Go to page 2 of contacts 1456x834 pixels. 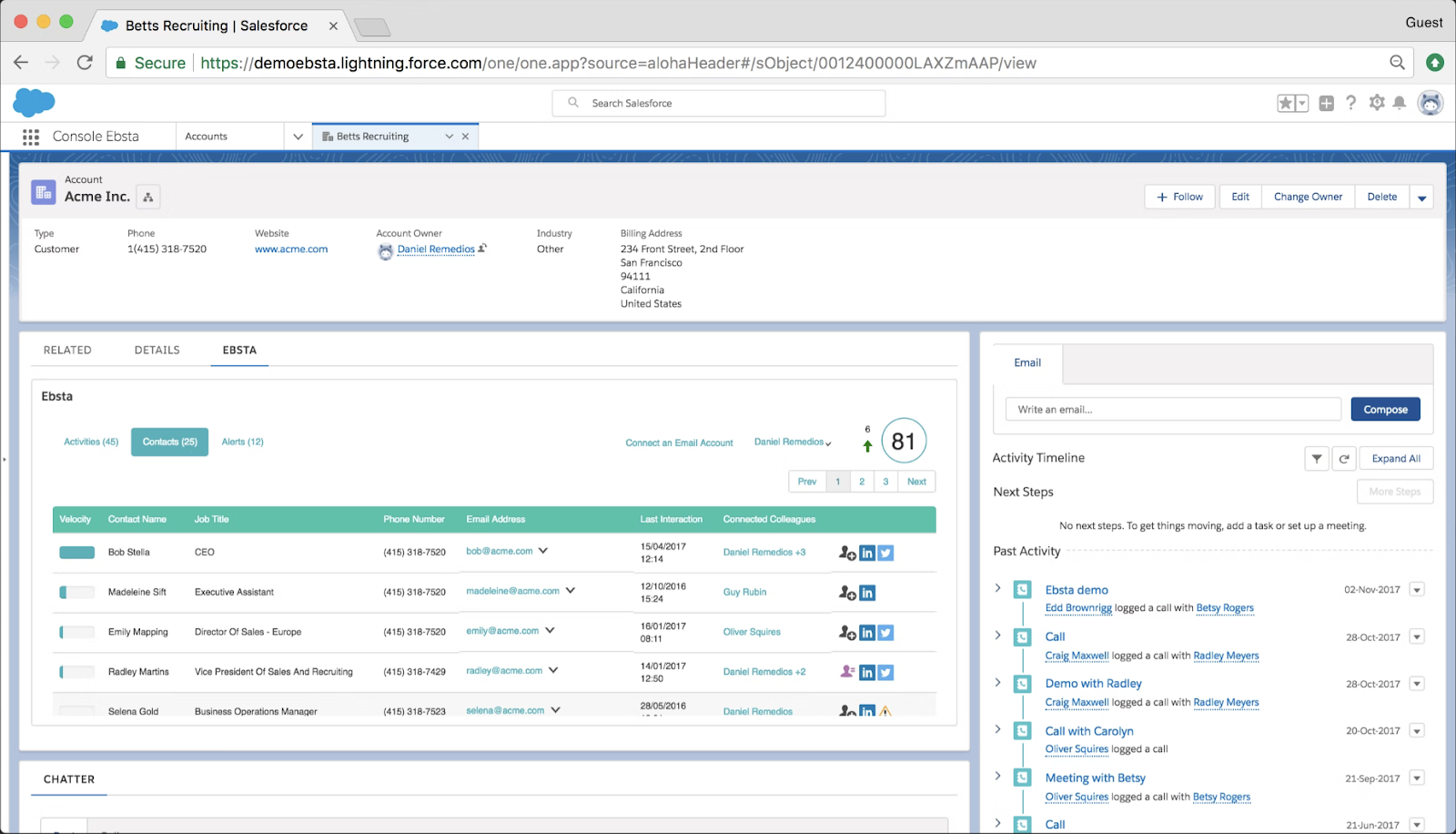click(x=862, y=482)
